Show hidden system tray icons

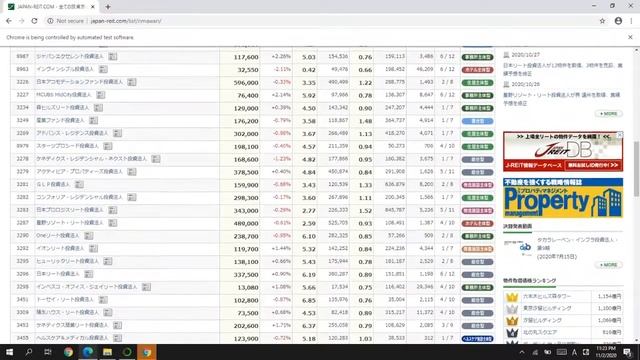click(x=522, y=352)
